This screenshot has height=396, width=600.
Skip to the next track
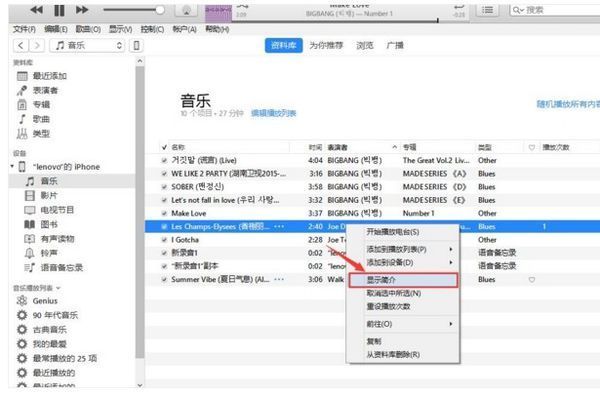pyautogui.click(x=82, y=10)
